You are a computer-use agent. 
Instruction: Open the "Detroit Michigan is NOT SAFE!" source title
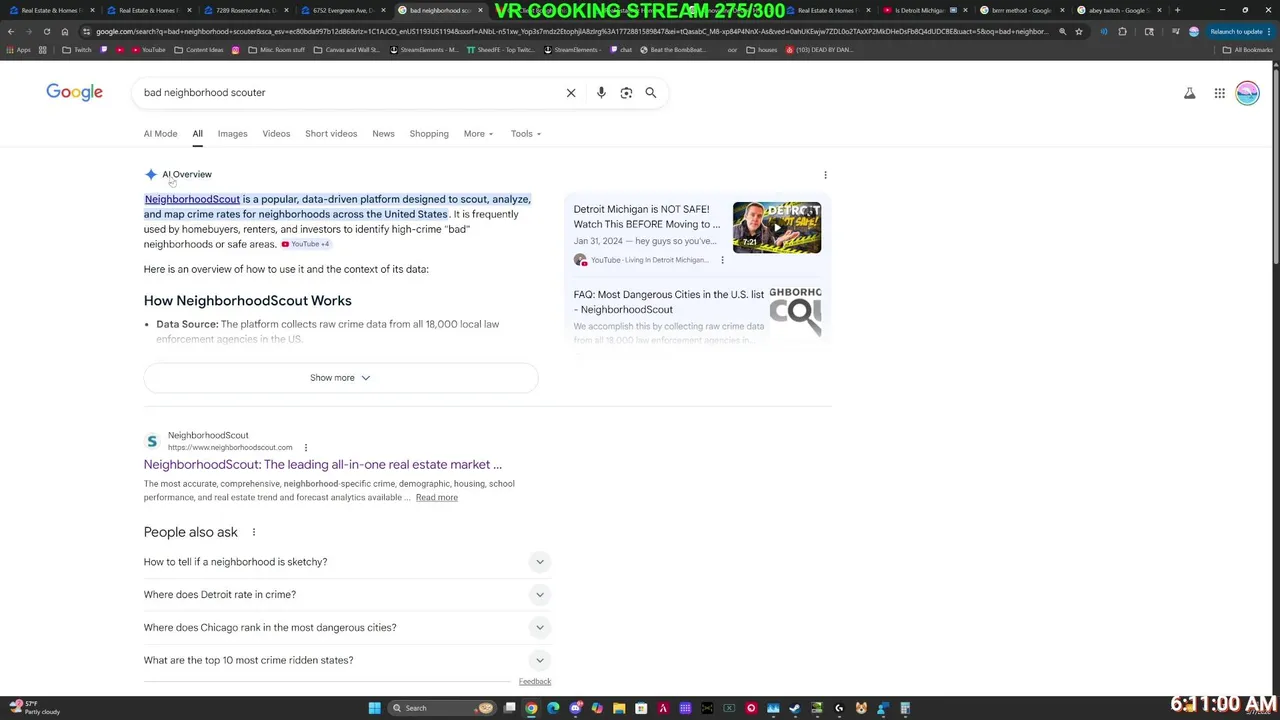[x=646, y=217]
